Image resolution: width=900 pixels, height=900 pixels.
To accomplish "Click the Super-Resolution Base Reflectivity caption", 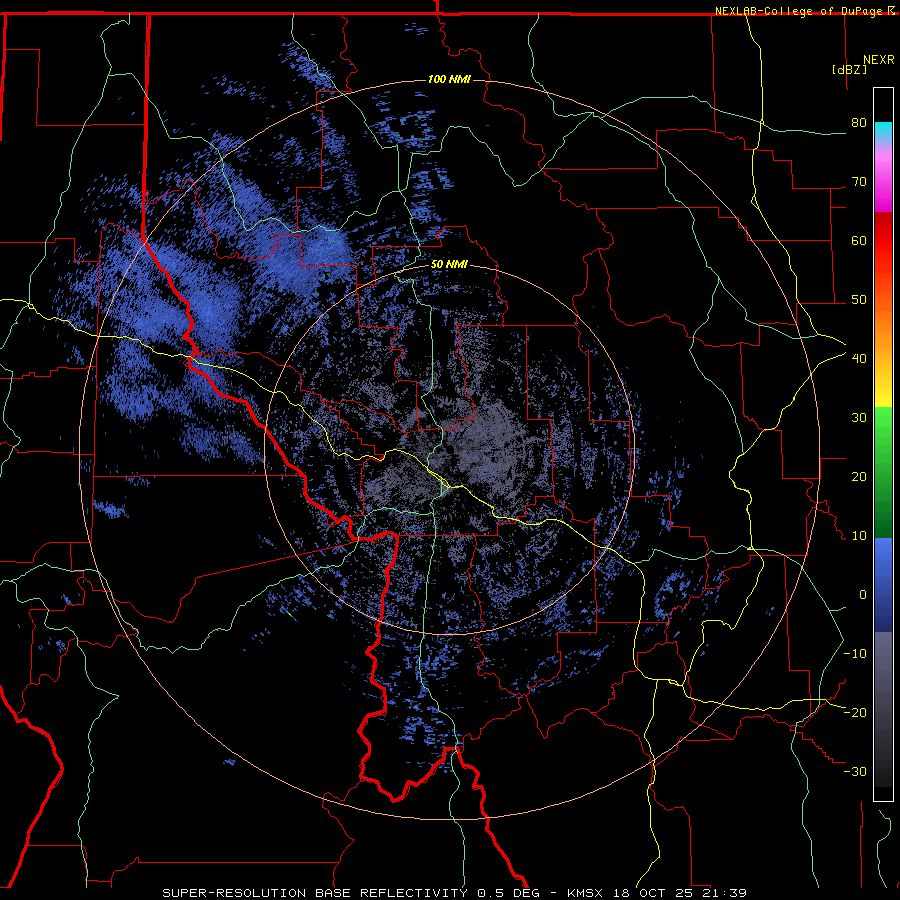I will tap(315, 893).
